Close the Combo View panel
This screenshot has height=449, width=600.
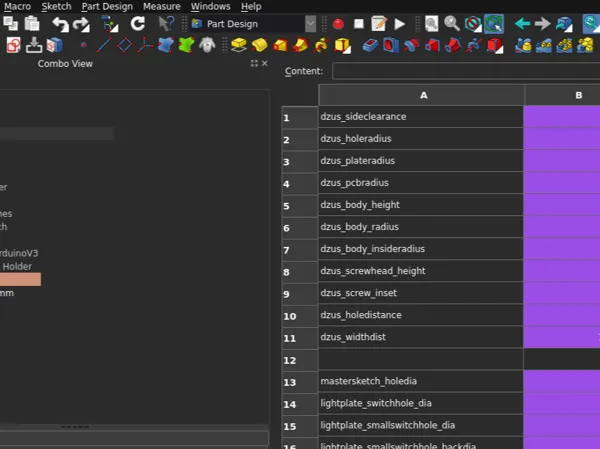[x=264, y=63]
